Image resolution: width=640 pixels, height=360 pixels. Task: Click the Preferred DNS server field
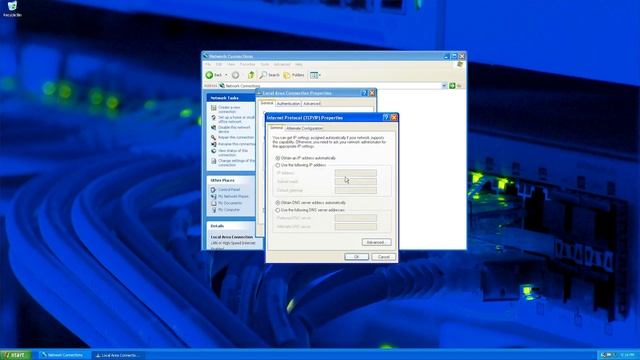[x=356, y=218]
